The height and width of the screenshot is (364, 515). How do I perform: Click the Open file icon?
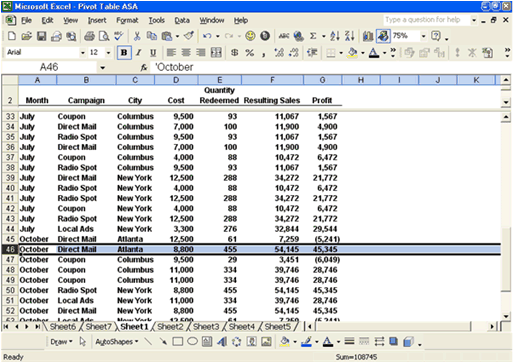click(x=27, y=36)
